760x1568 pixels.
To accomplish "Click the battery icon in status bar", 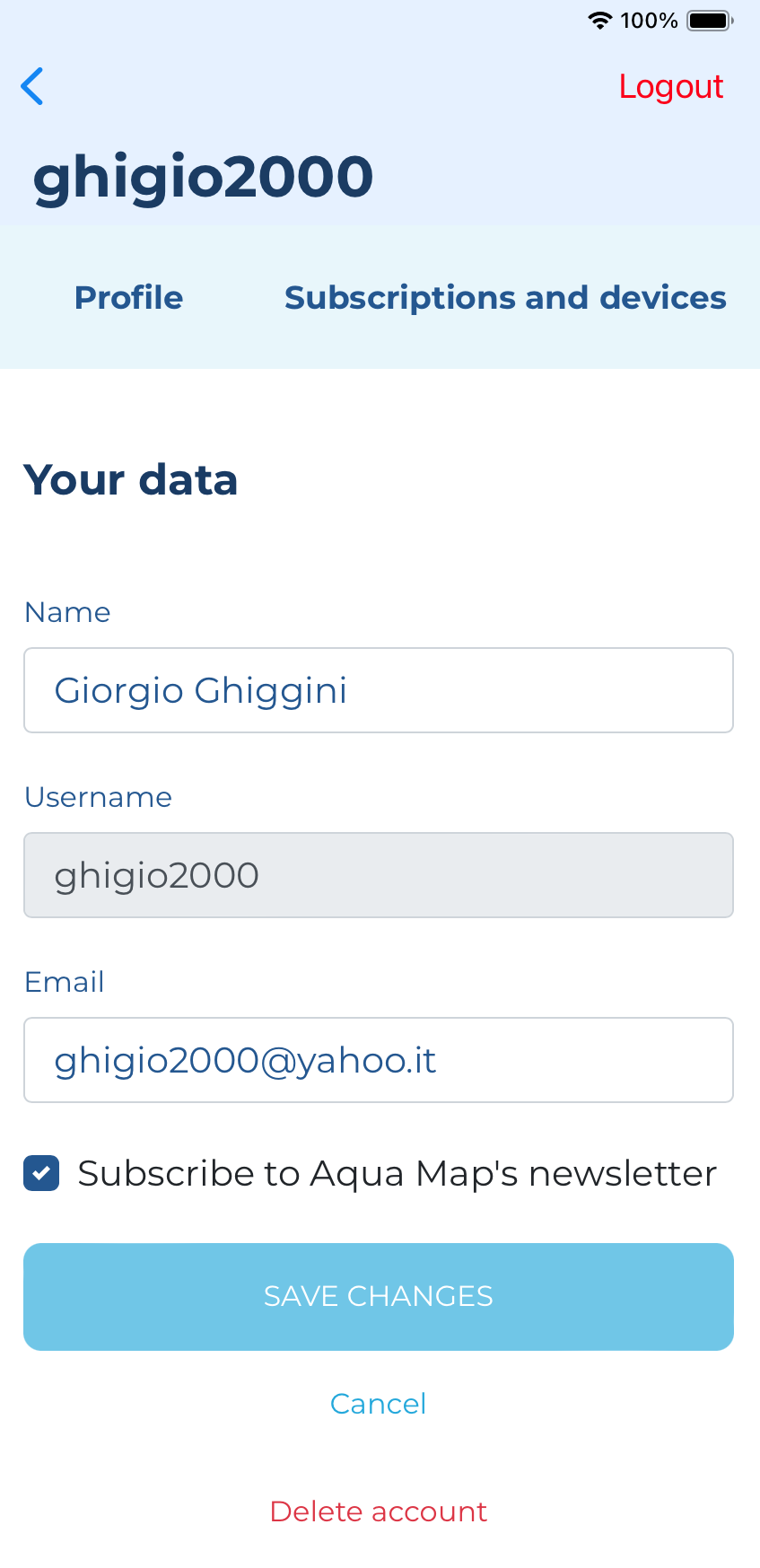I will point(710,20).
